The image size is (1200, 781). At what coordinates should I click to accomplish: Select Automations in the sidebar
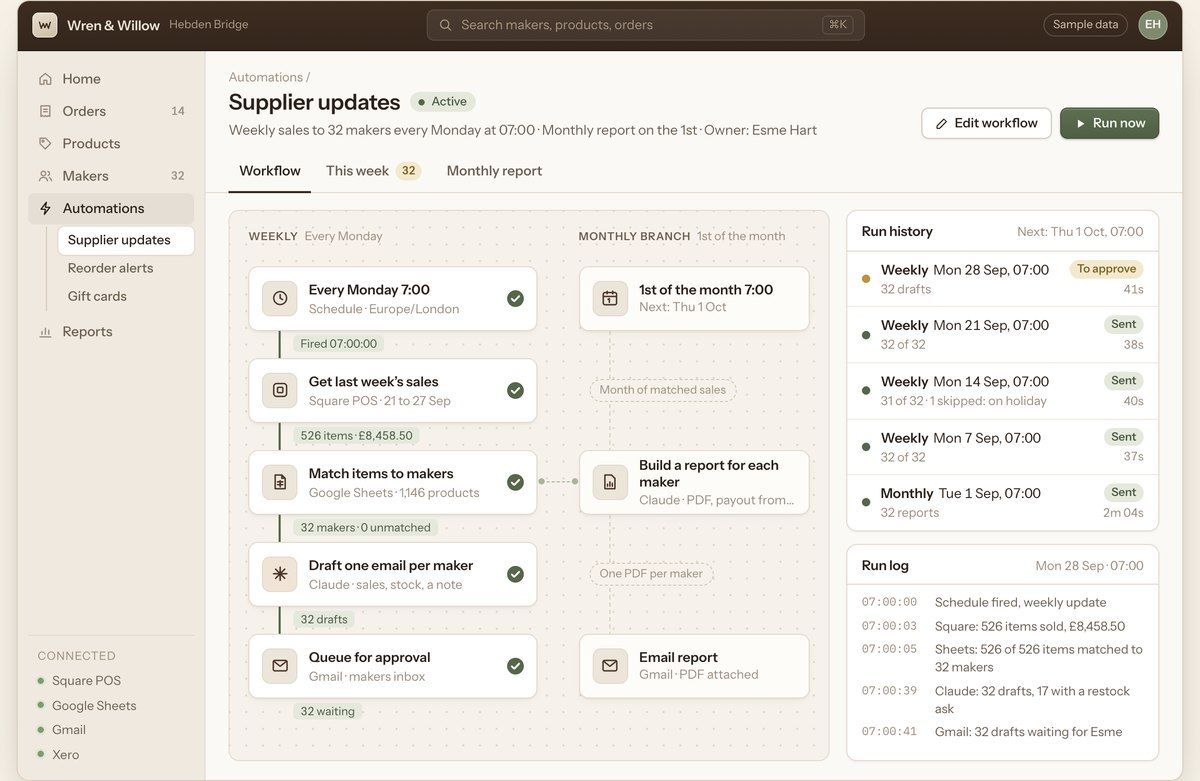coord(111,208)
